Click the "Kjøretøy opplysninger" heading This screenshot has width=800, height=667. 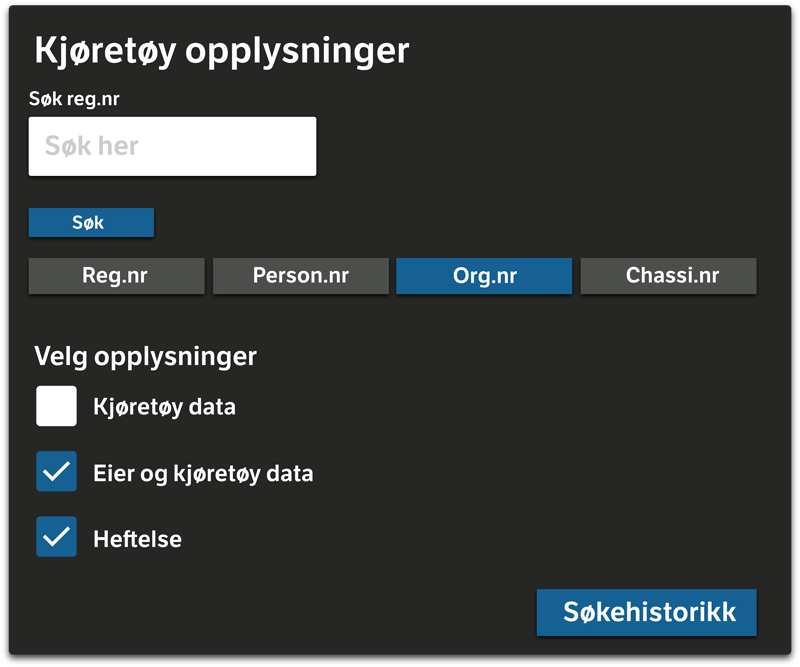[222, 52]
